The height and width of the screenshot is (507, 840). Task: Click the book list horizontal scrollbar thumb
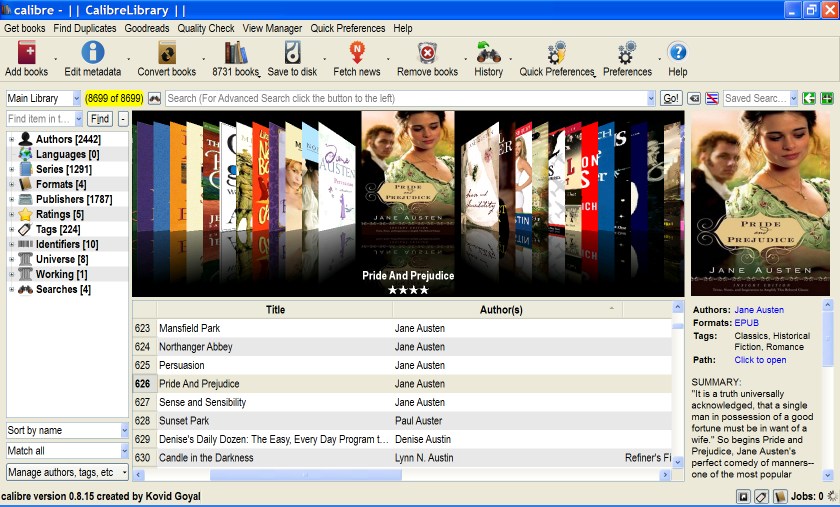pyautogui.click(x=306, y=475)
